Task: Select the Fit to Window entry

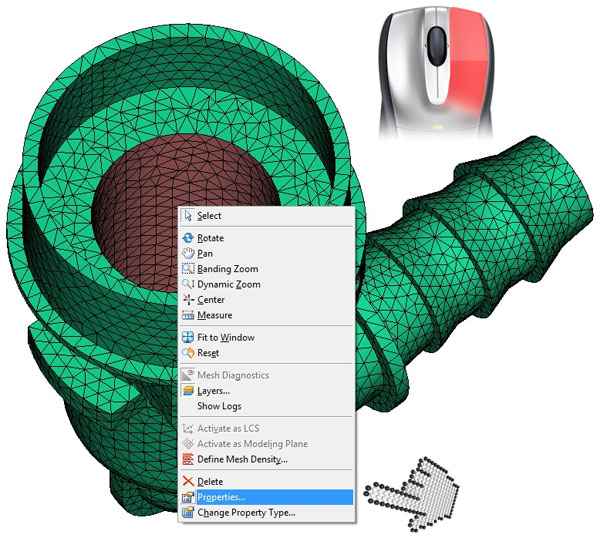Action: tap(225, 338)
